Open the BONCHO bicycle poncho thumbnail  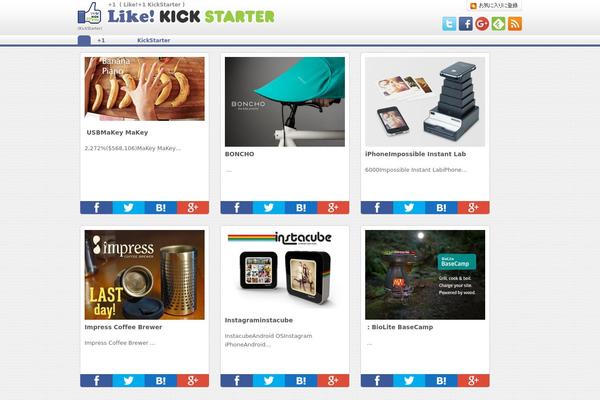[x=285, y=102]
